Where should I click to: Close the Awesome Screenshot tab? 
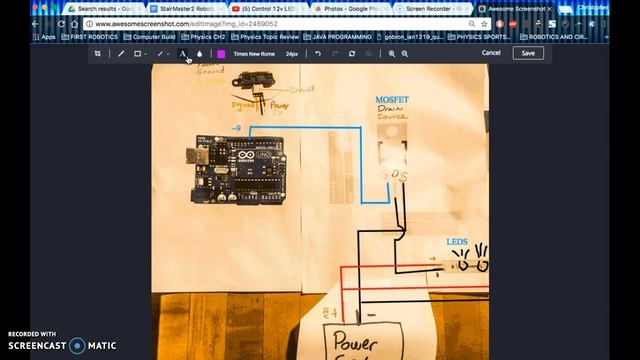tap(549, 9)
